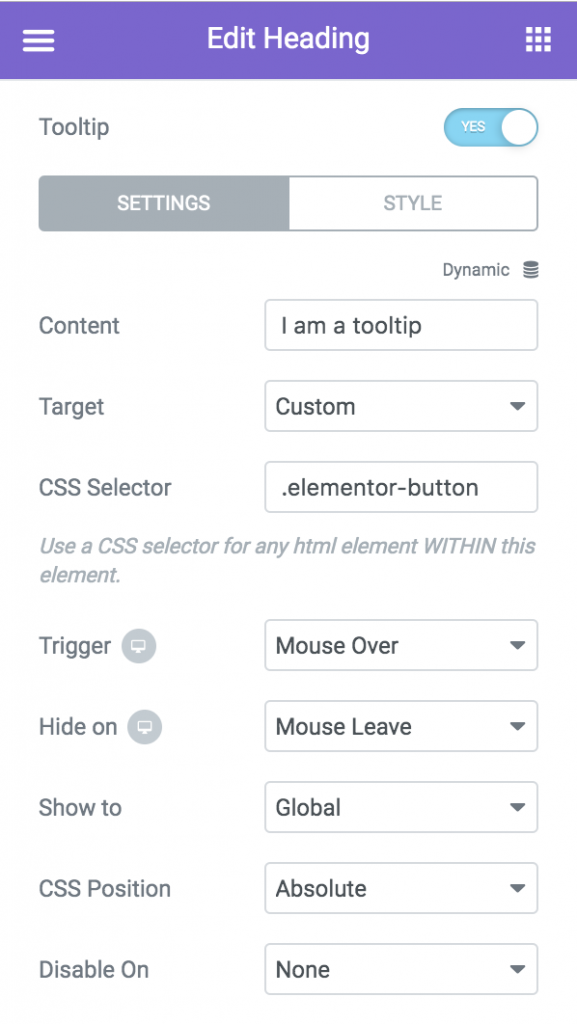Switch to the Settings tab
This screenshot has width=577, height=1024.
[x=164, y=203]
